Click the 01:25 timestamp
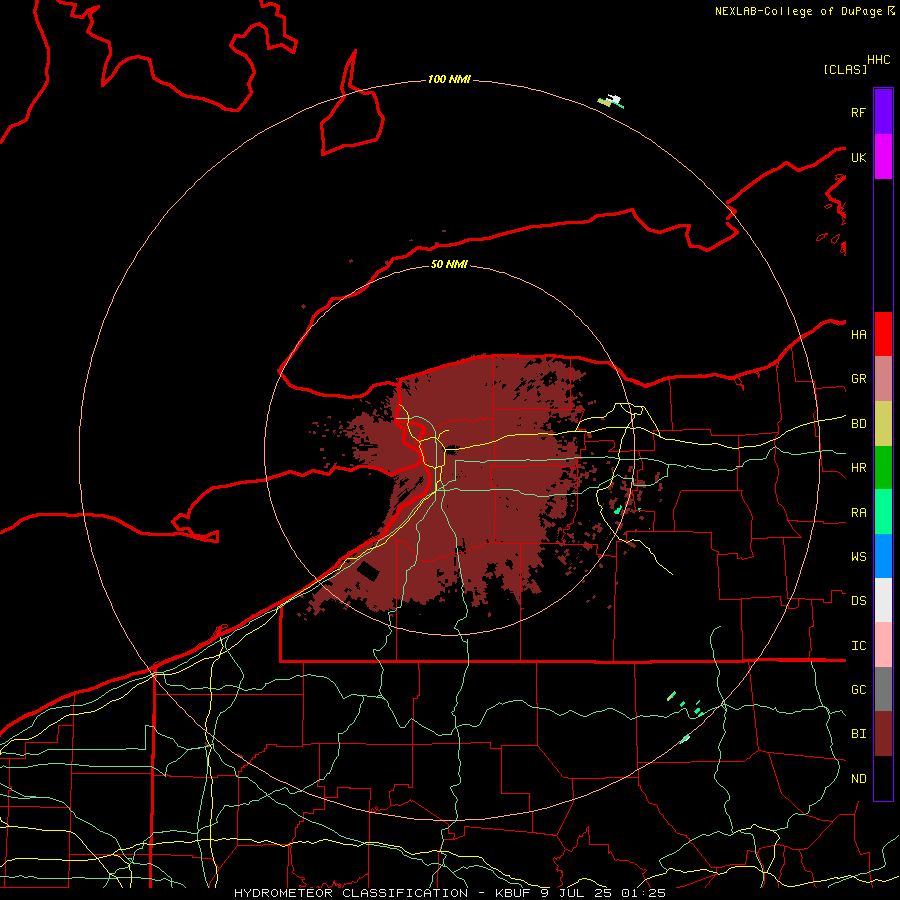Viewport: 900px width, 900px height. [x=643, y=893]
